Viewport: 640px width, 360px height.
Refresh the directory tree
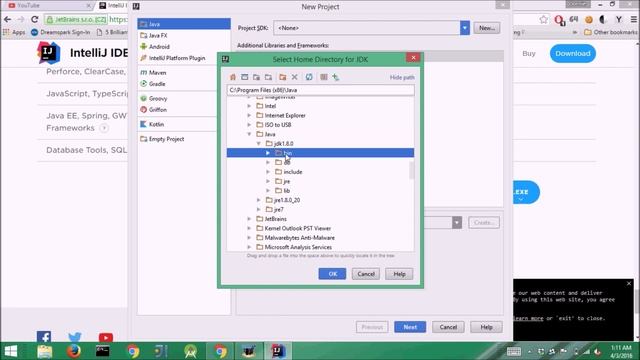coord(309,77)
